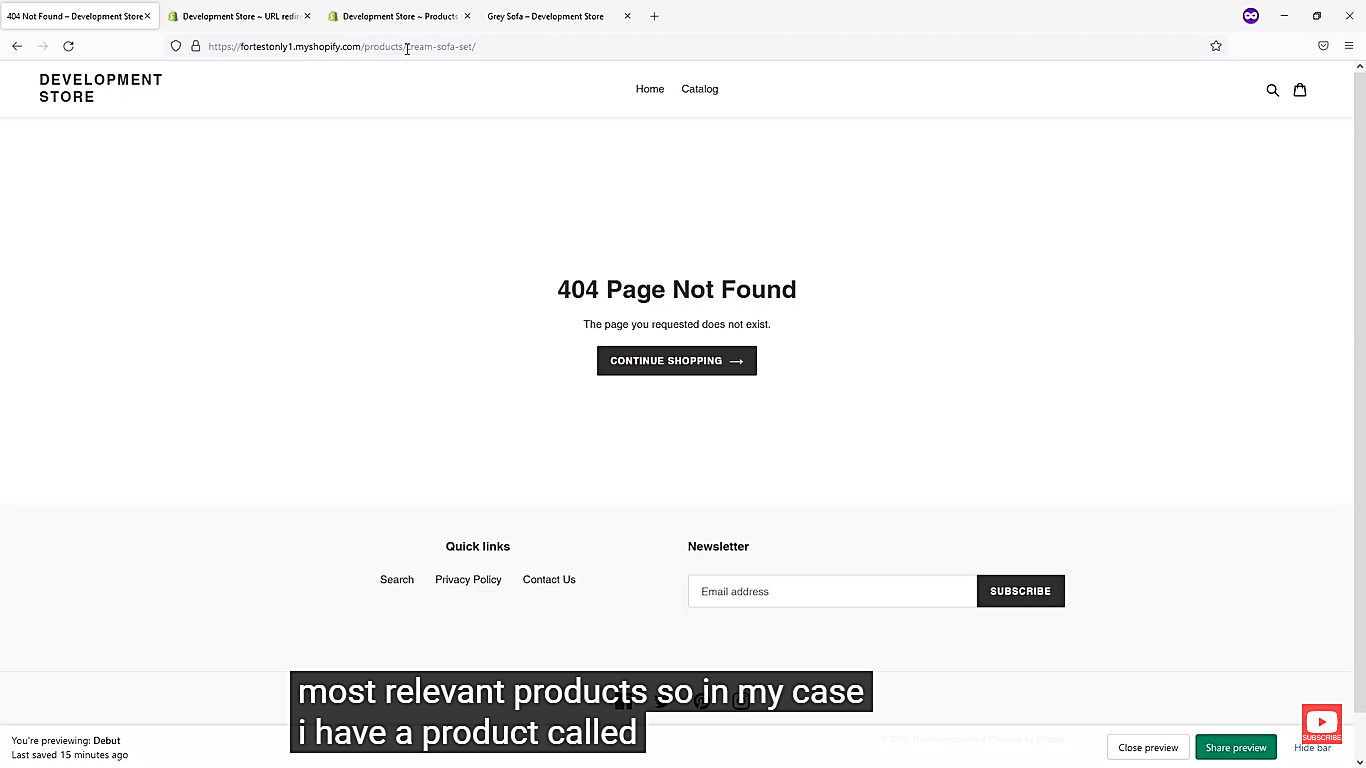
Task: Open the store search magnifier icon
Action: coord(1272,90)
